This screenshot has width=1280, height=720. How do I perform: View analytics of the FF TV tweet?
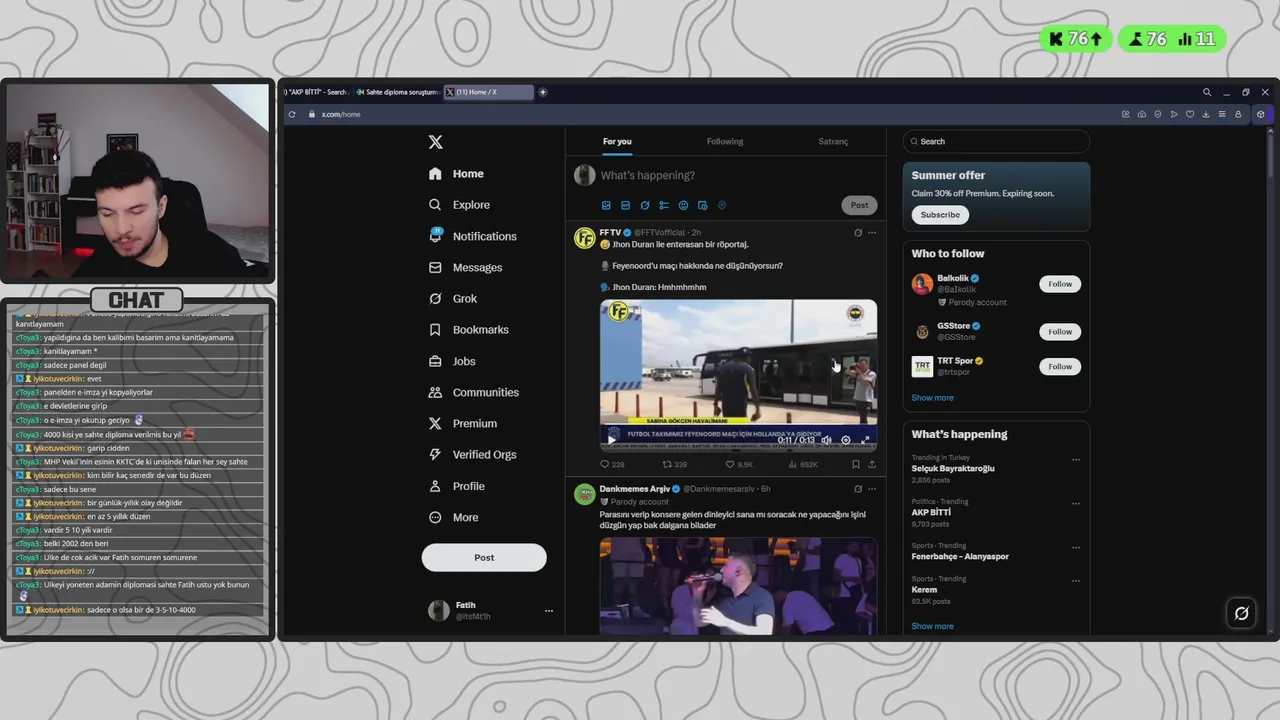click(803, 464)
